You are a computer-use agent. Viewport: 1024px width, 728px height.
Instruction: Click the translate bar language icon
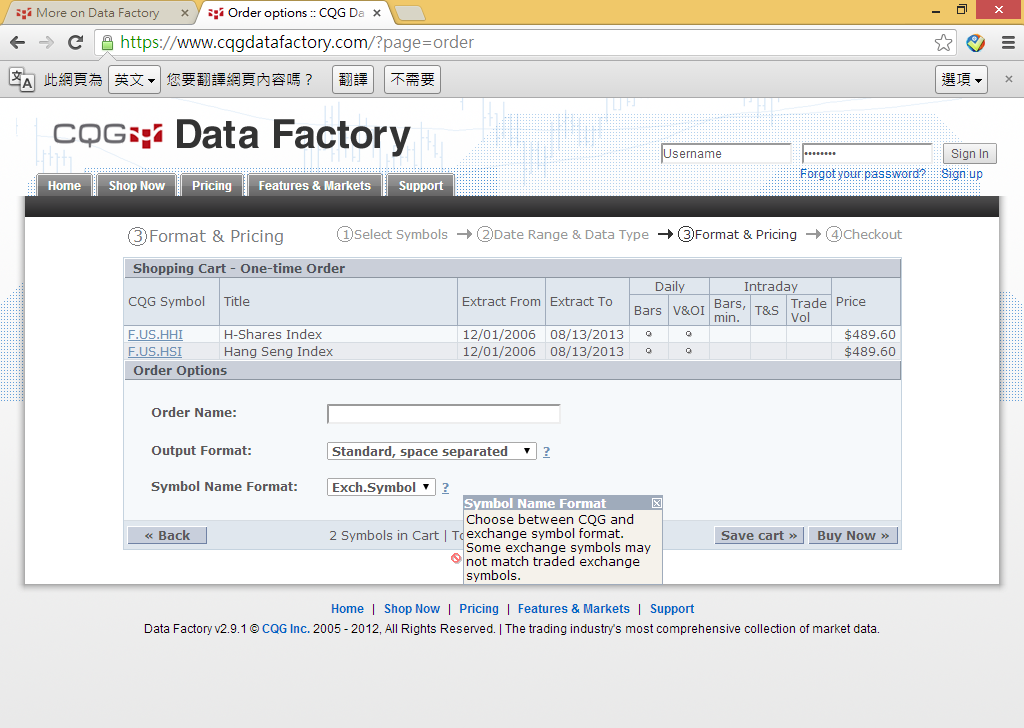pos(22,79)
